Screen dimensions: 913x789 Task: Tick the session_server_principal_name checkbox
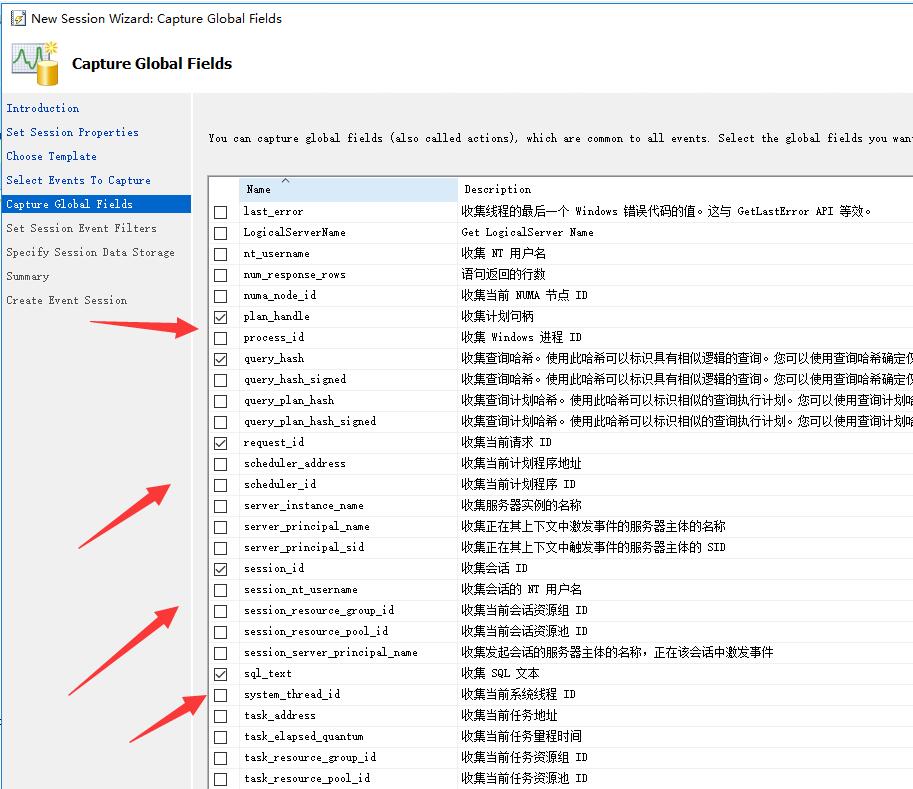[221, 653]
